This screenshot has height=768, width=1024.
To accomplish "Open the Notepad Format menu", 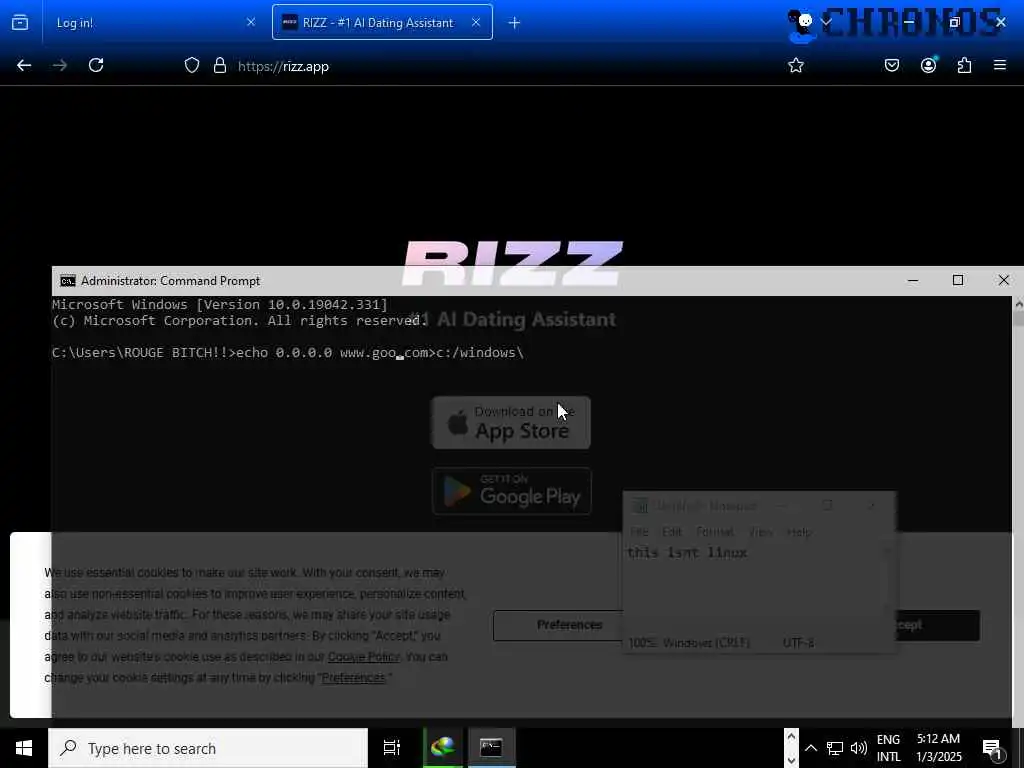I will pyautogui.click(x=715, y=532).
